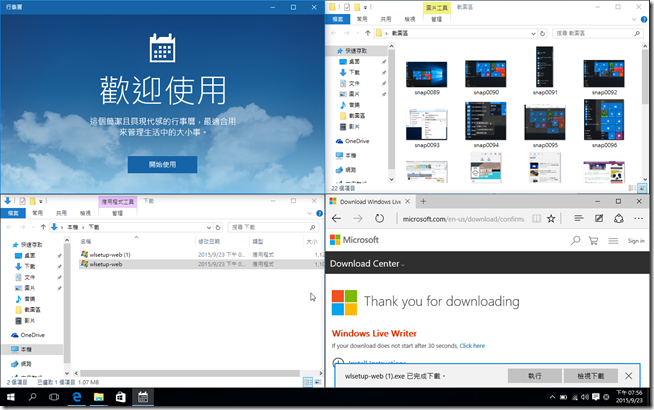Open new tab with plus icon in Edge
This screenshot has width=654, height=410.
point(423,201)
